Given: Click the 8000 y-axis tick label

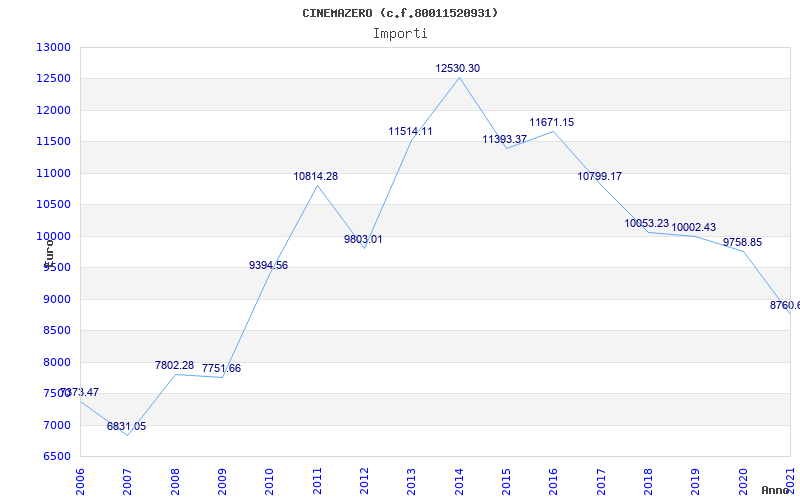Looking at the screenshot, I should coord(56,362).
